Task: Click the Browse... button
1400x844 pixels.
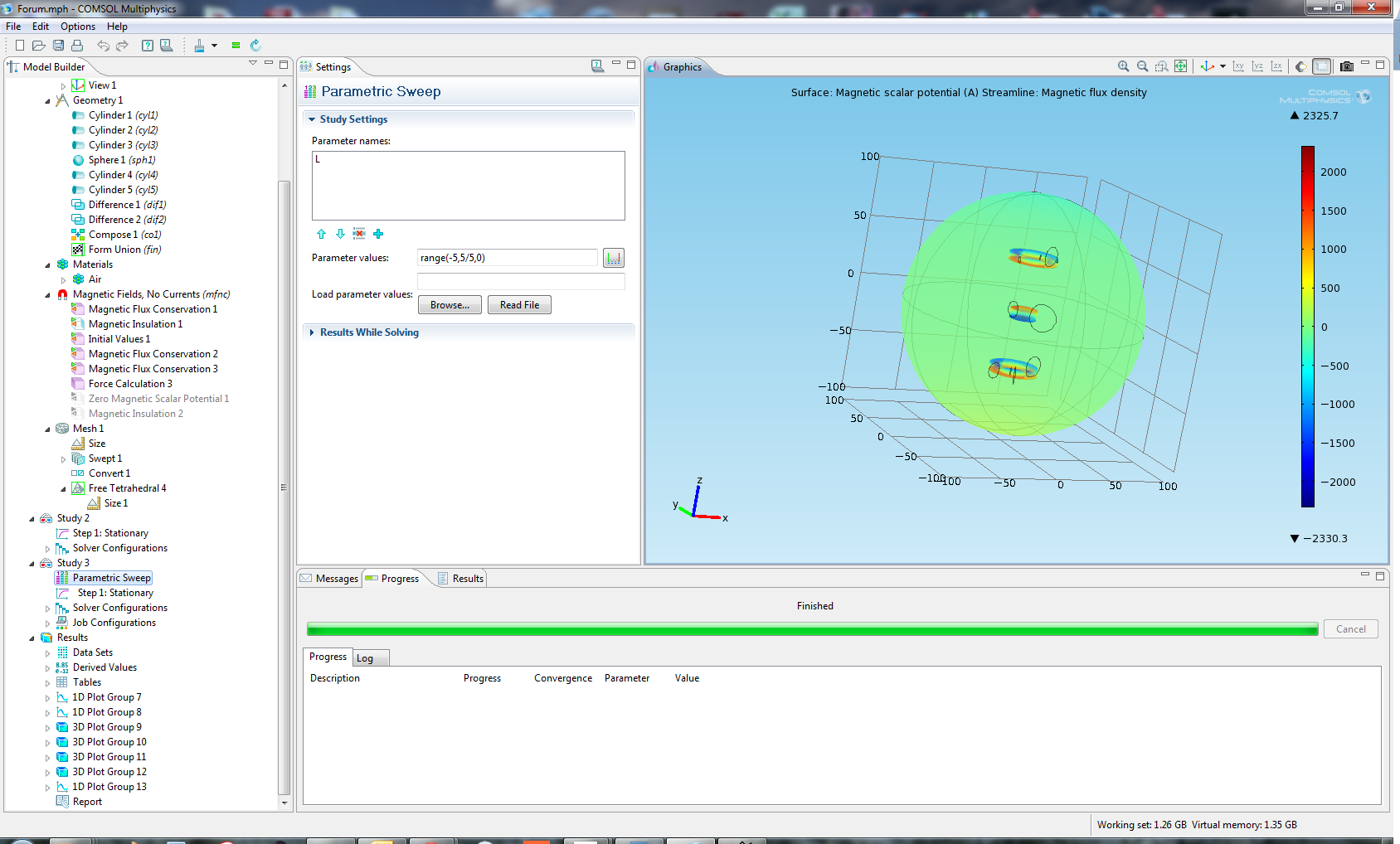Action: point(450,305)
